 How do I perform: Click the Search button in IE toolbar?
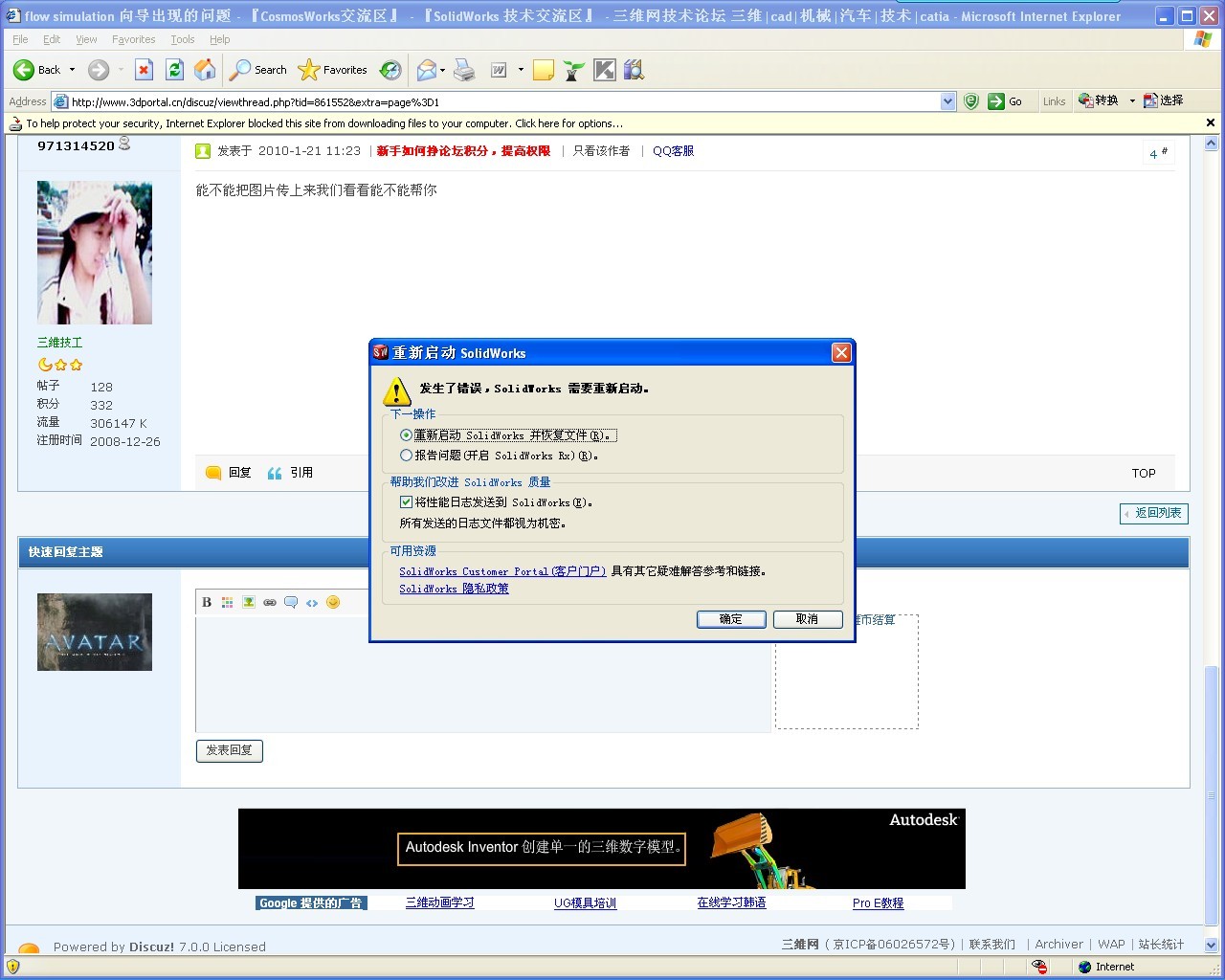(x=258, y=70)
